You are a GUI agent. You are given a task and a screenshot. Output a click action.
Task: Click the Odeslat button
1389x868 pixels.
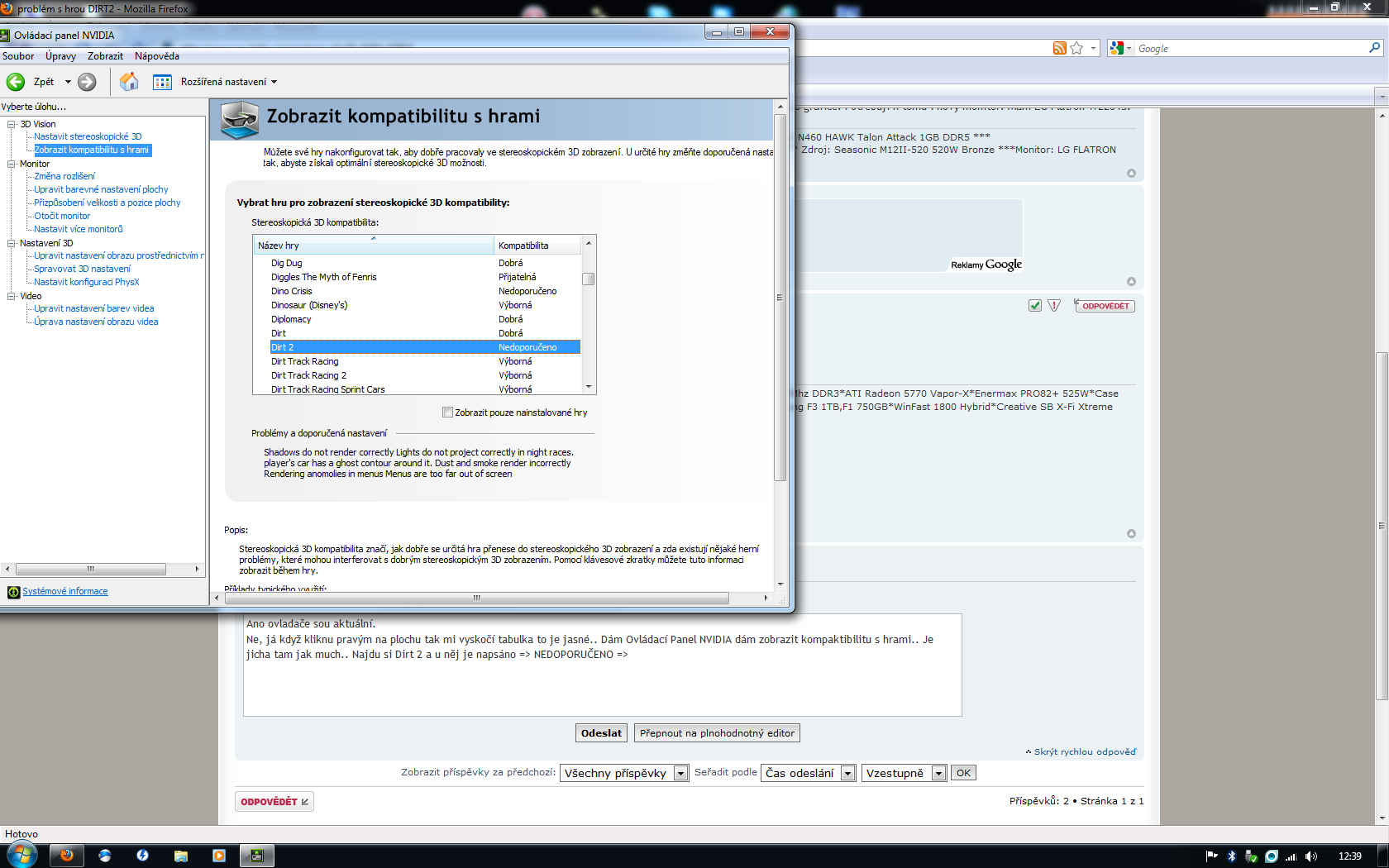point(601,733)
